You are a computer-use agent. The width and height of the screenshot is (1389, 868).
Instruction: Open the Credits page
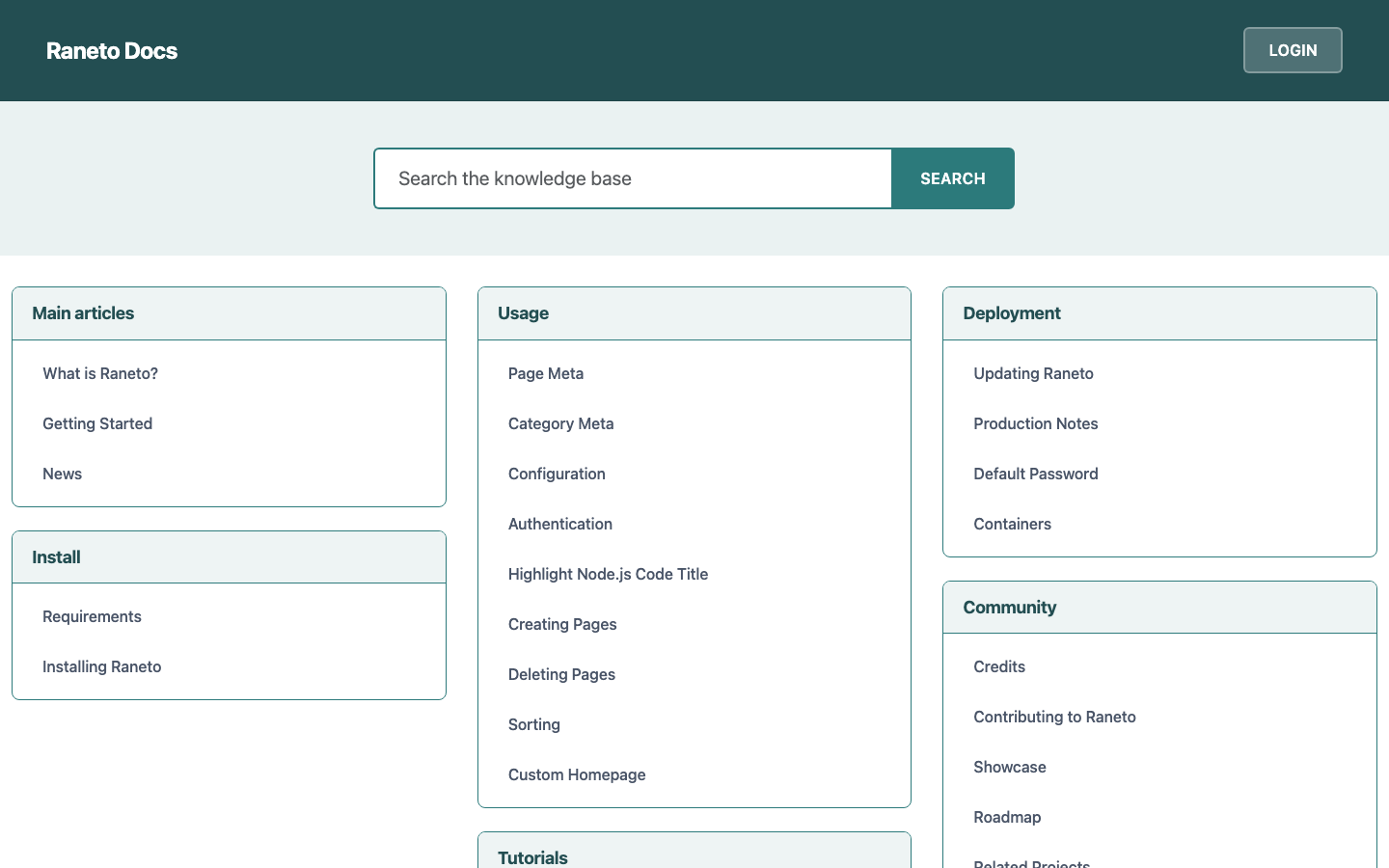pos(999,666)
